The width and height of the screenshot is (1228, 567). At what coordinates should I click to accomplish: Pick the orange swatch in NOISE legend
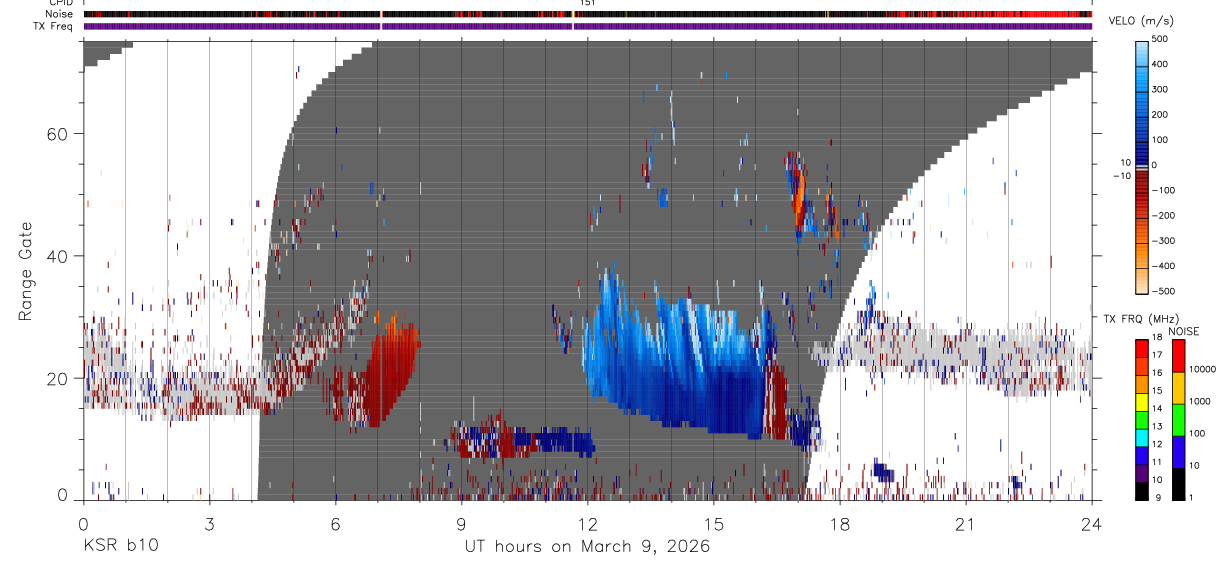1177,388
